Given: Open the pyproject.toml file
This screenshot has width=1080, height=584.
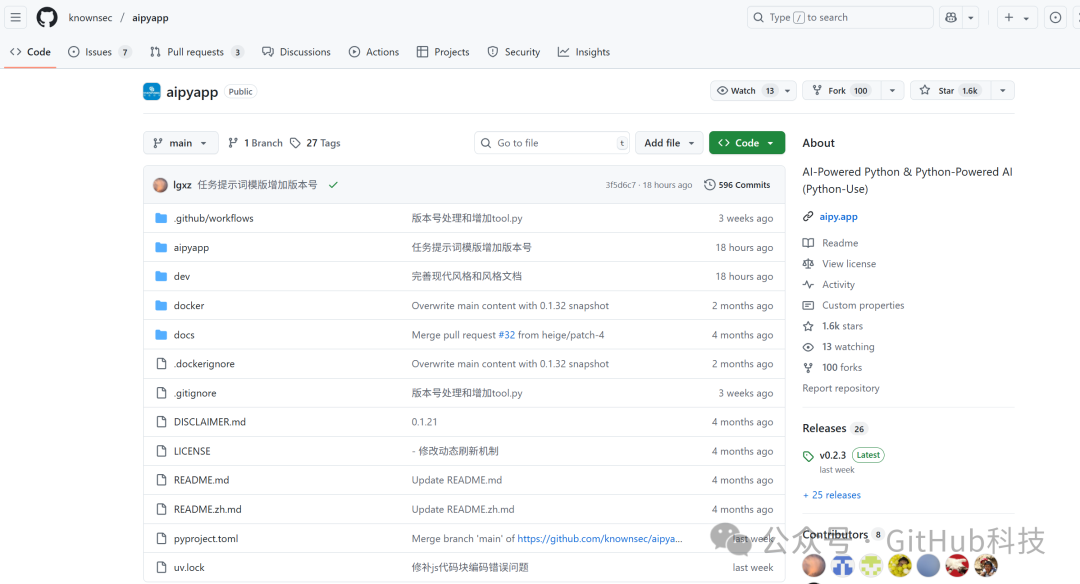Looking at the screenshot, I should point(206,539).
